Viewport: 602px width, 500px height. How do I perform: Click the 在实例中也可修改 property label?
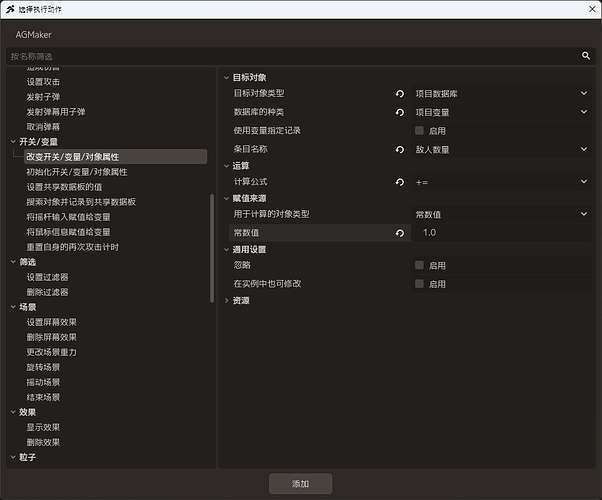pyautogui.click(x=267, y=284)
